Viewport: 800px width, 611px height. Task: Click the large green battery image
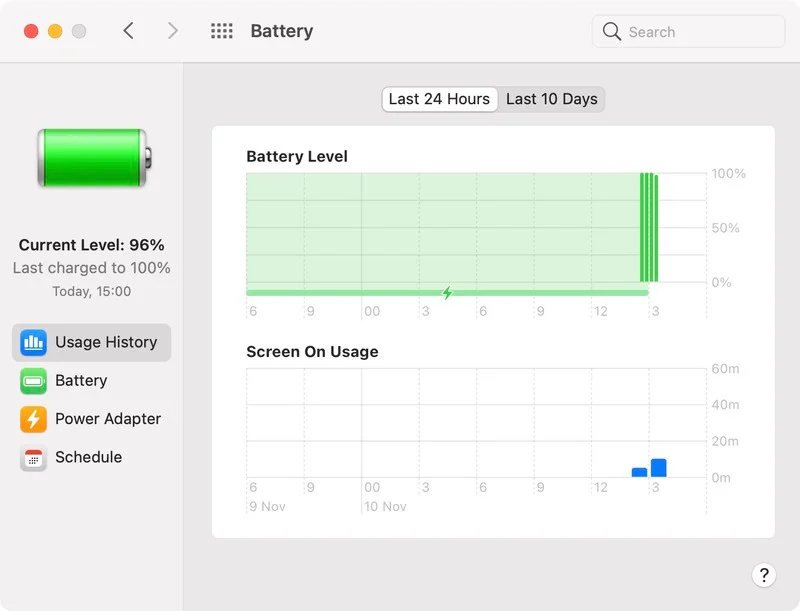click(x=94, y=157)
